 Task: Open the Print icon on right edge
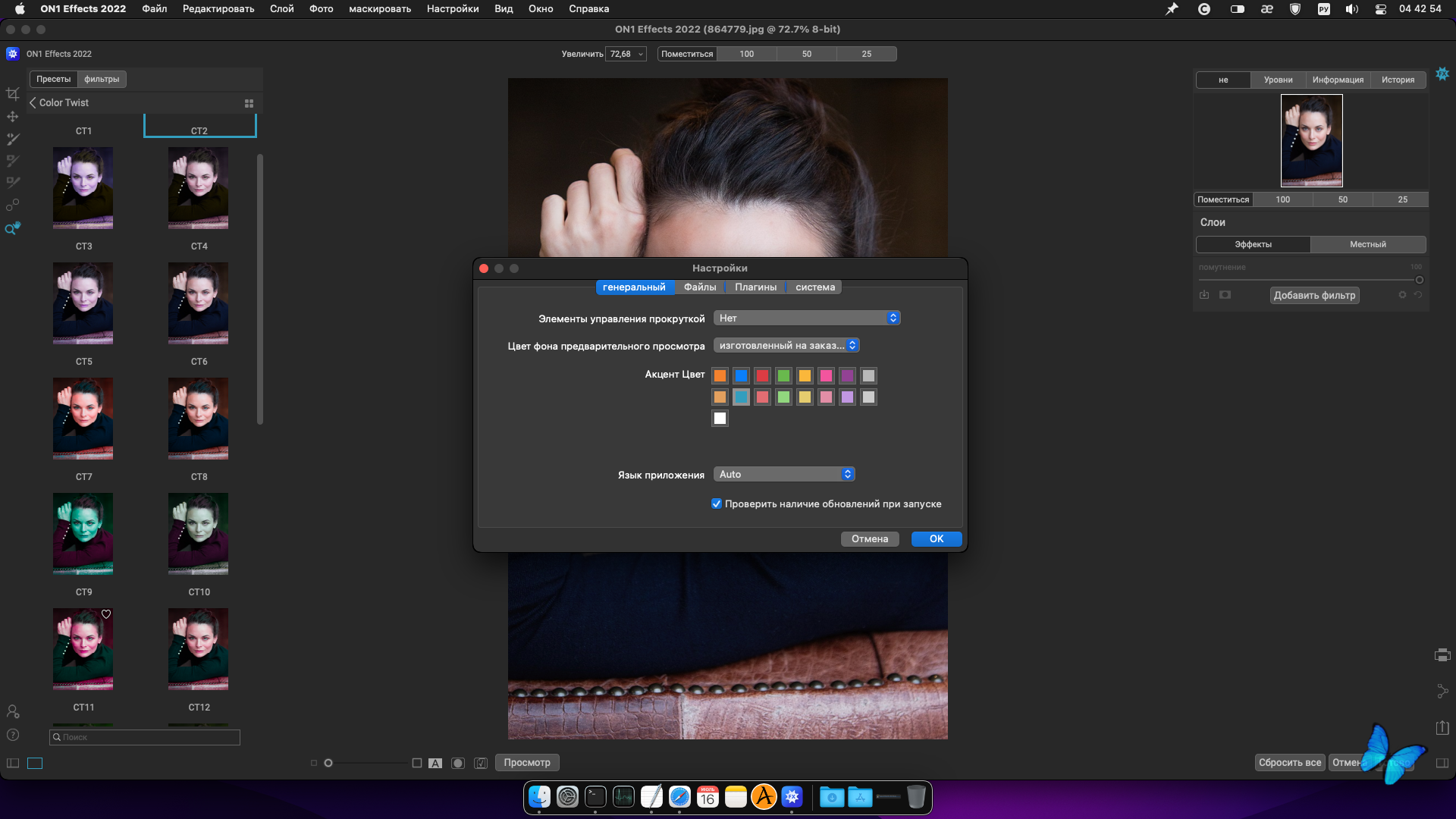[x=1442, y=655]
